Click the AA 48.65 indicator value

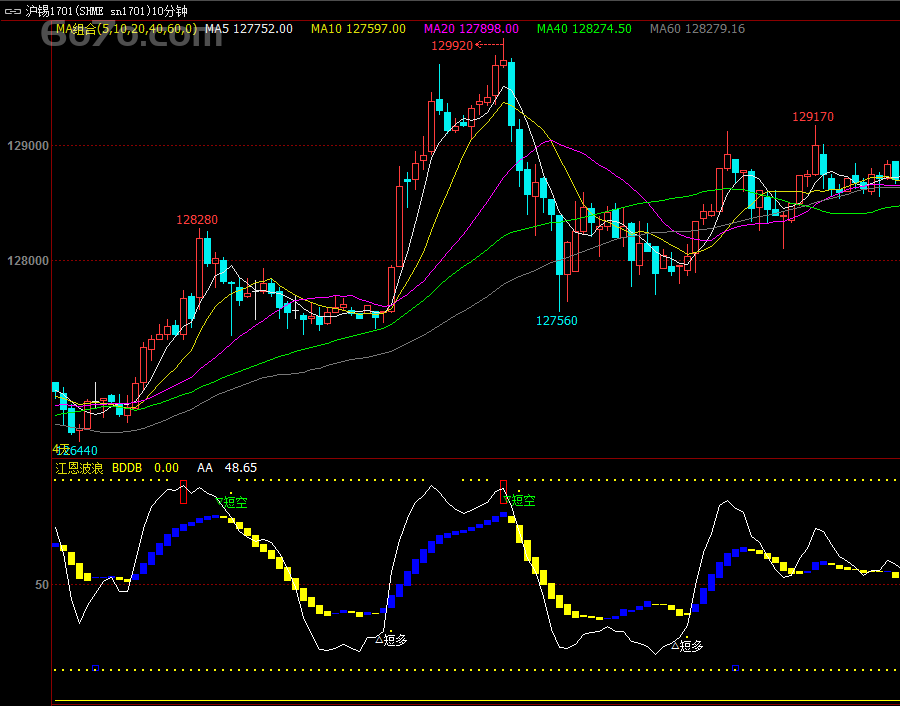click(x=227, y=468)
